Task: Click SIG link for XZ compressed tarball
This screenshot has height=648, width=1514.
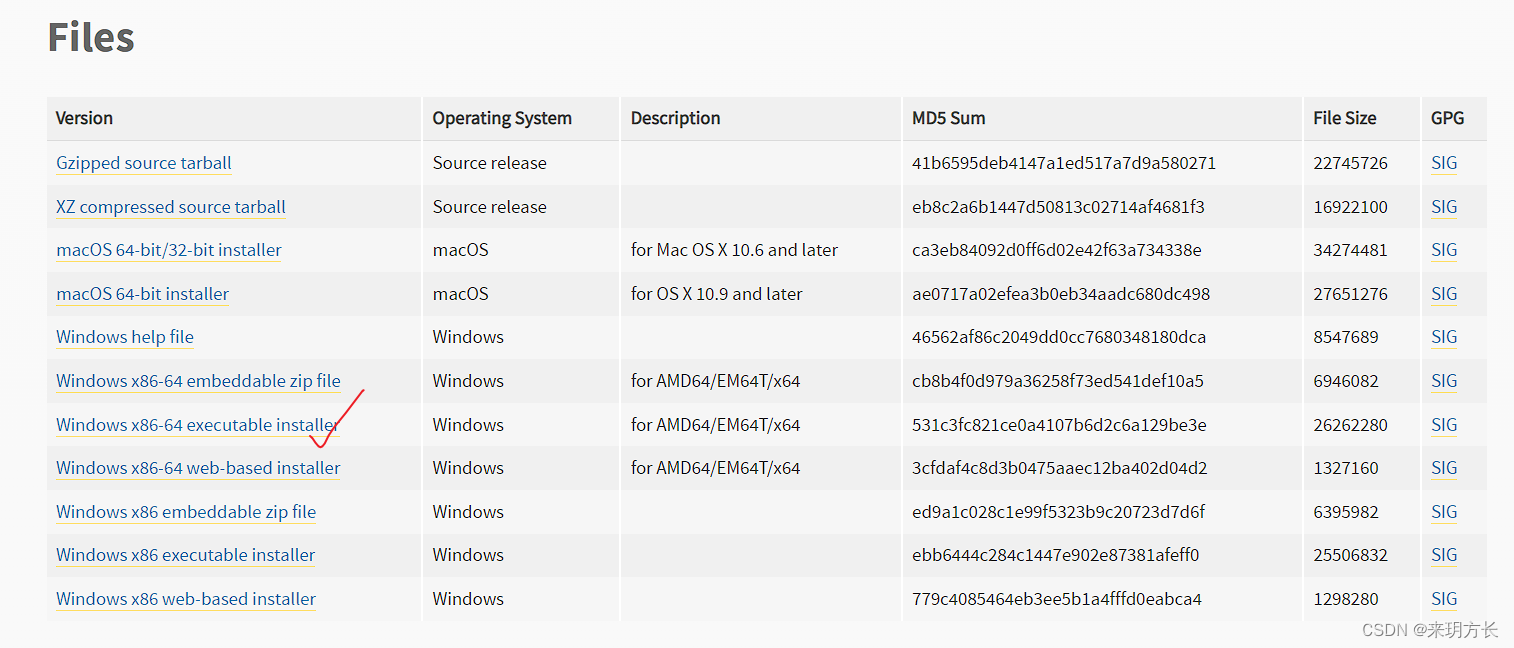Action: (x=1444, y=207)
